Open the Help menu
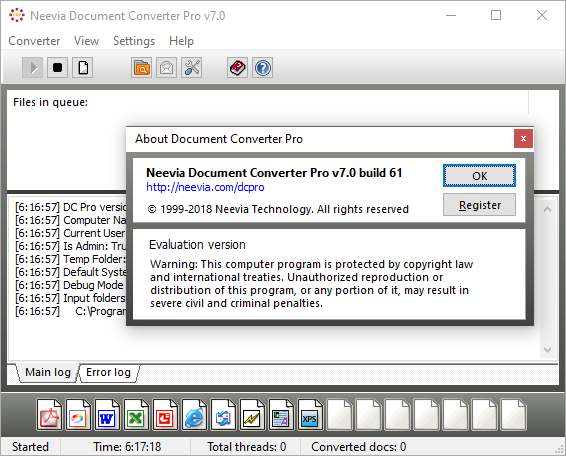 (x=181, y=41)
